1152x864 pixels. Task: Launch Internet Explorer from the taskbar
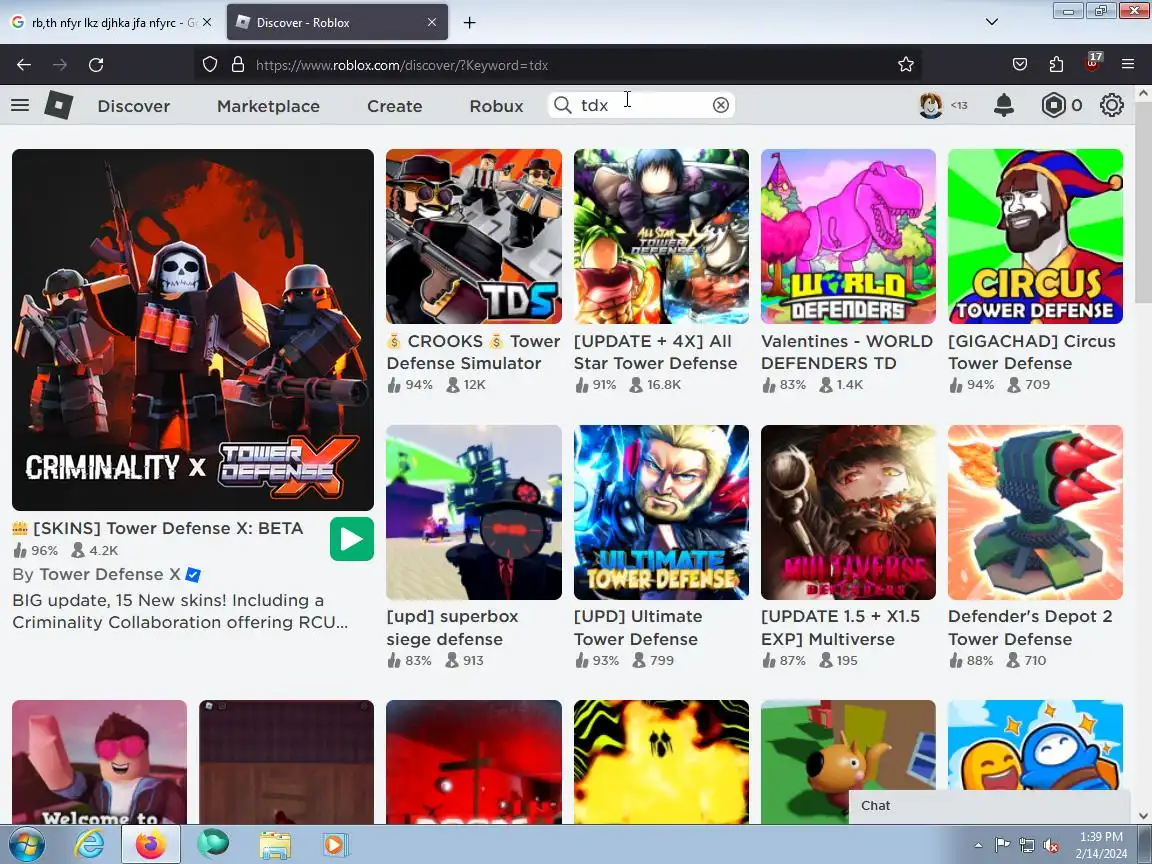pyautogui.click(x=90, y=845)
